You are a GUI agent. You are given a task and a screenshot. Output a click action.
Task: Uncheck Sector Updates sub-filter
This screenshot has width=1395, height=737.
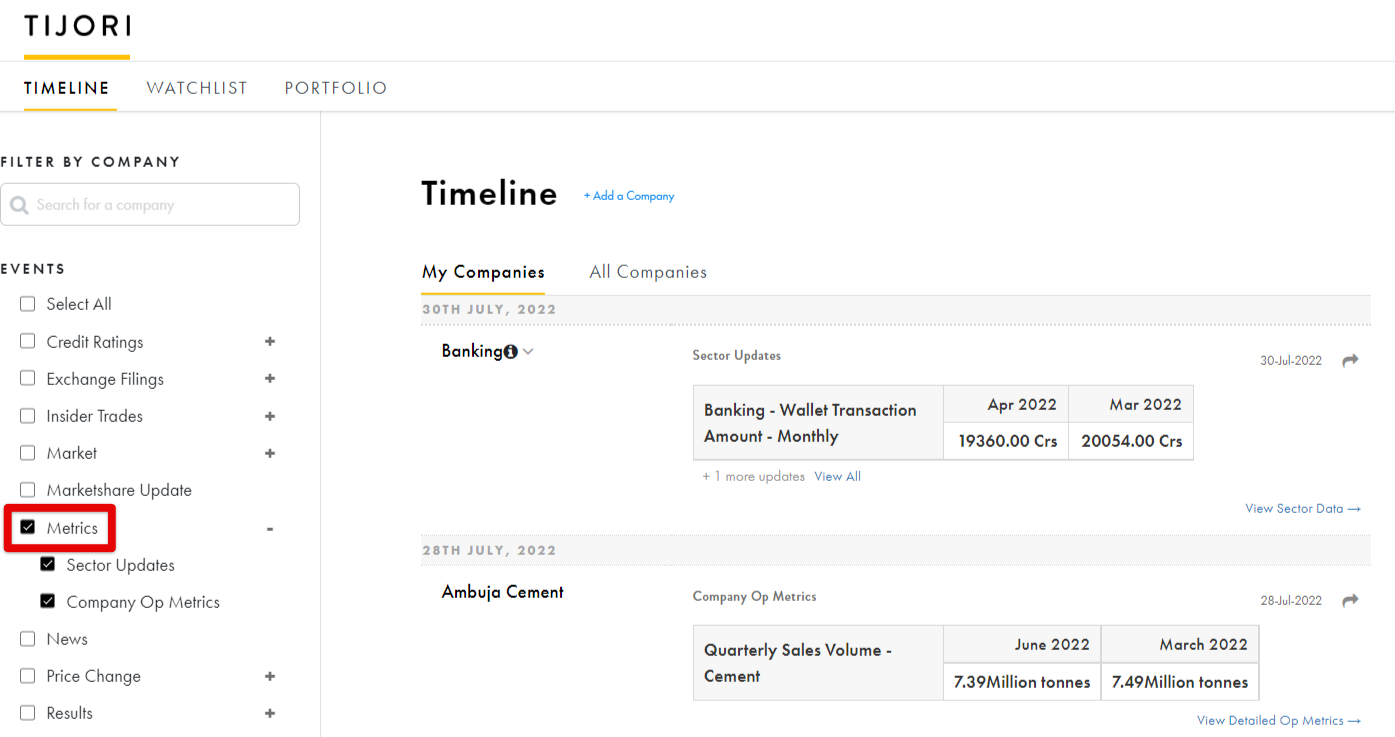[x=47, y=564]
